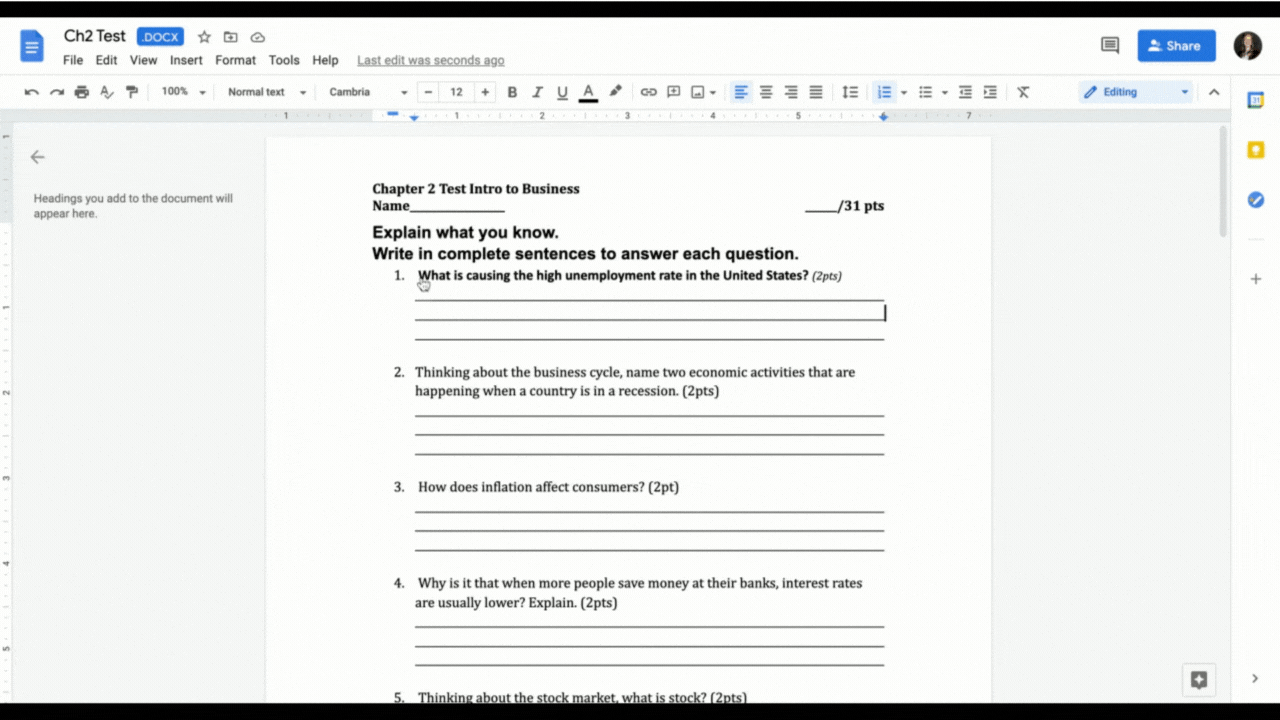Open Google Tasks from the side panel
1280x720 pixels.
[1256, 199]
